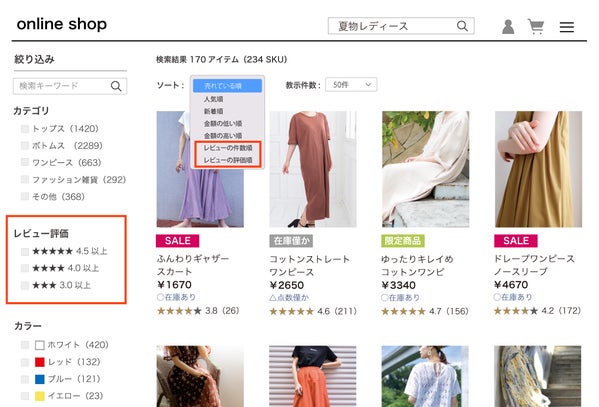Click the sidebar keyword search magnifier
Viewport: 599px width, 407px height.
point(116,86)
